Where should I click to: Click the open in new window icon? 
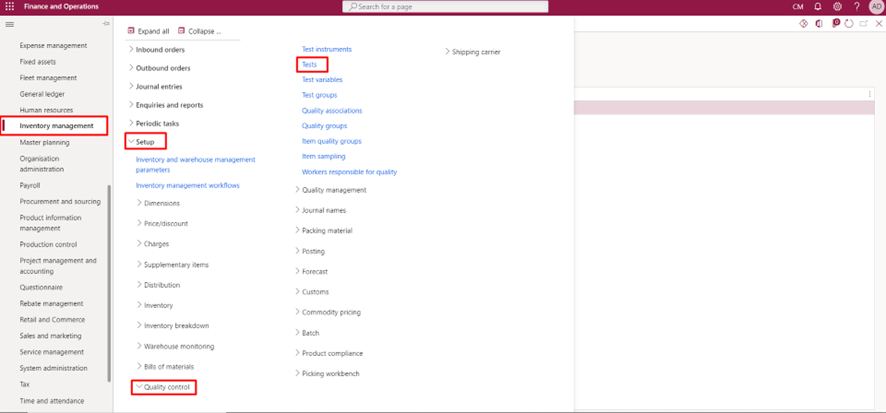(x=863, y=24)
